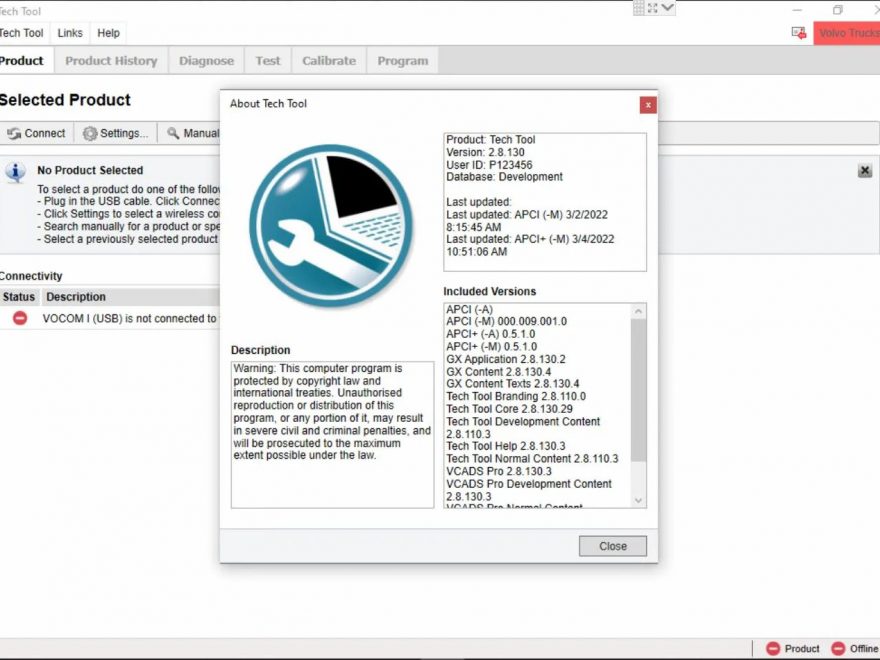Select 'APCI (-M) 000.009.001.0' entry
880x660 pixels.
click(x=506, y=322)
